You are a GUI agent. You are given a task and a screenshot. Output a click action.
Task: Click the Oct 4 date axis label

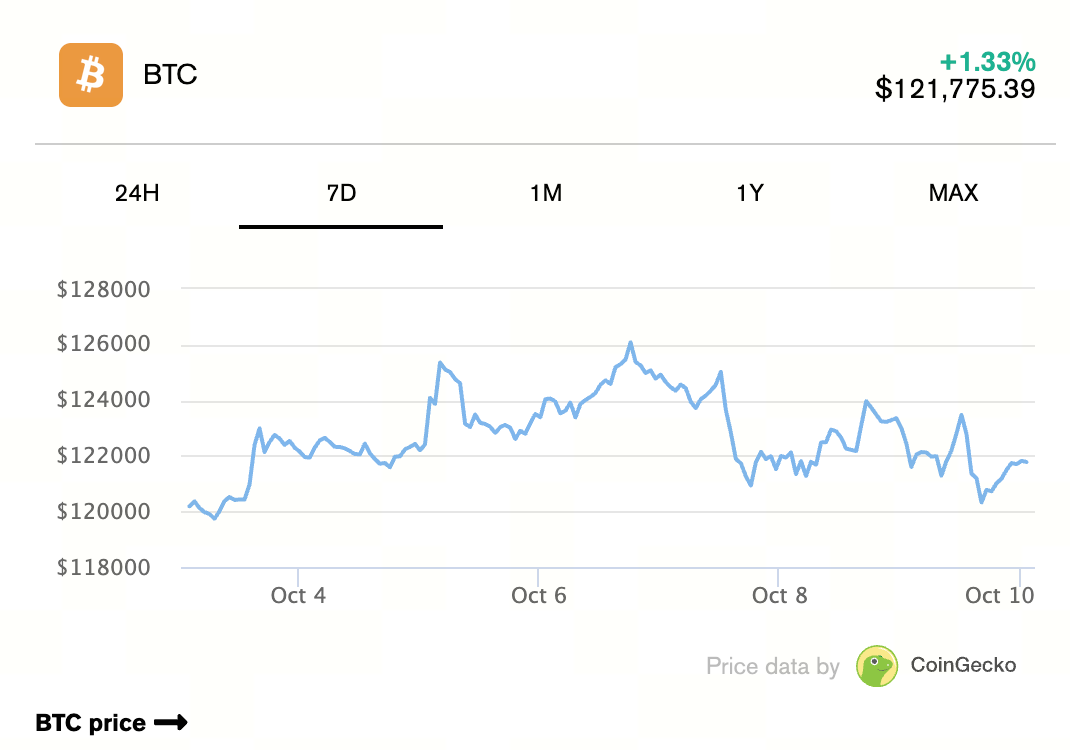tap(298, 596)
